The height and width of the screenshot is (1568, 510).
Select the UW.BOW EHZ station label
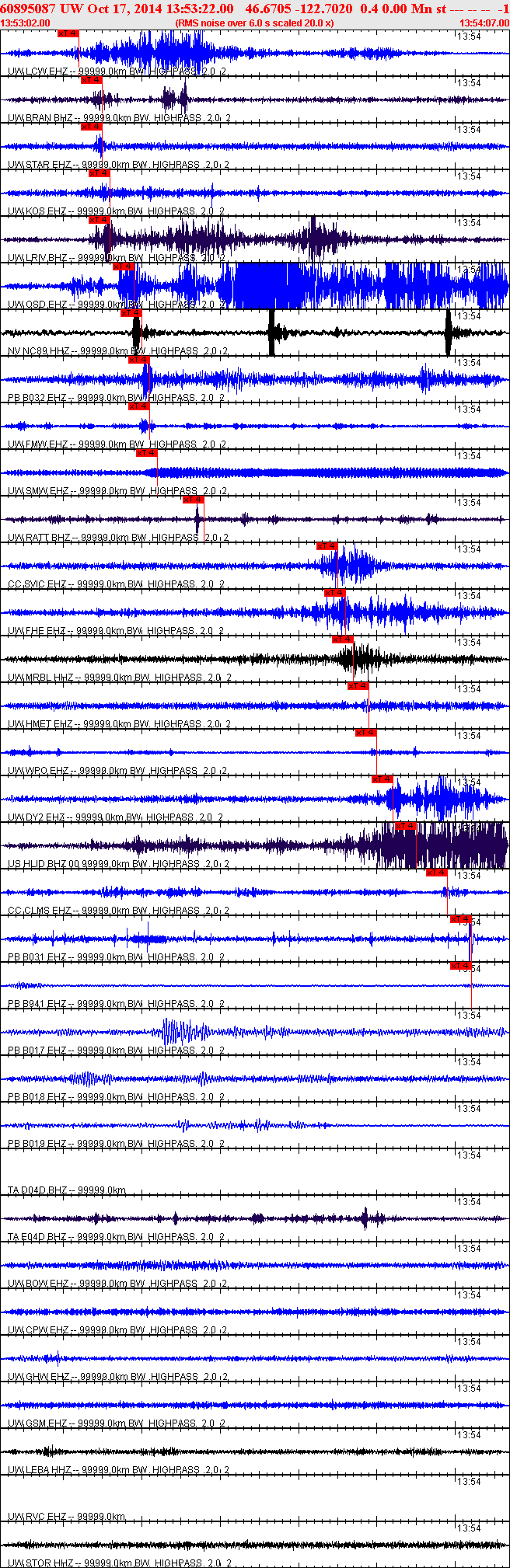click(39, 1284)
